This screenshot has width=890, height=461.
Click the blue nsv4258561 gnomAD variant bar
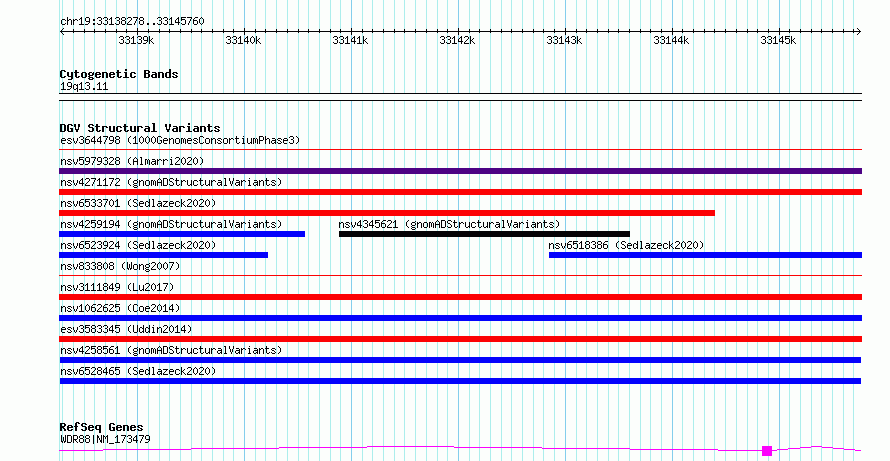460,360
